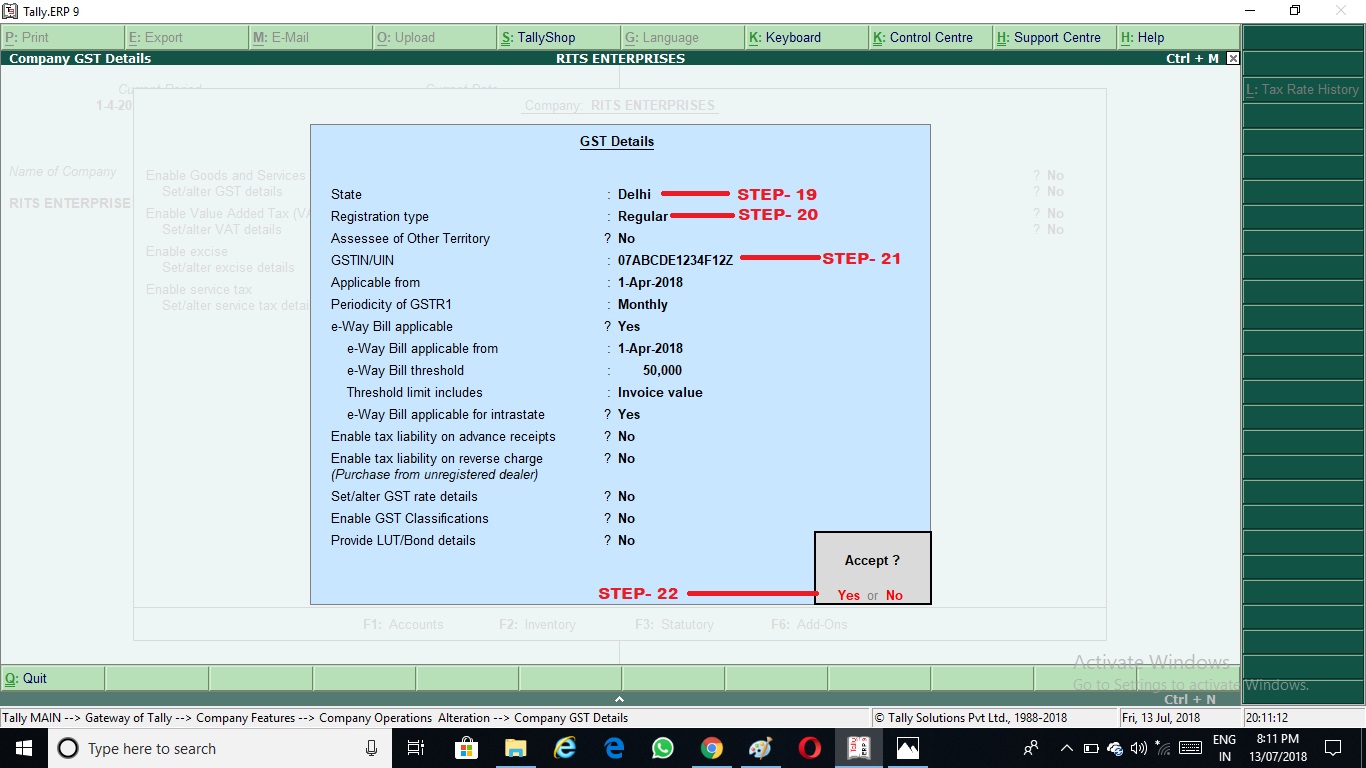Launch Internet Explorer from the taskbar
The height and width of the screenshot is (768, 1366).
pos(565,748)
